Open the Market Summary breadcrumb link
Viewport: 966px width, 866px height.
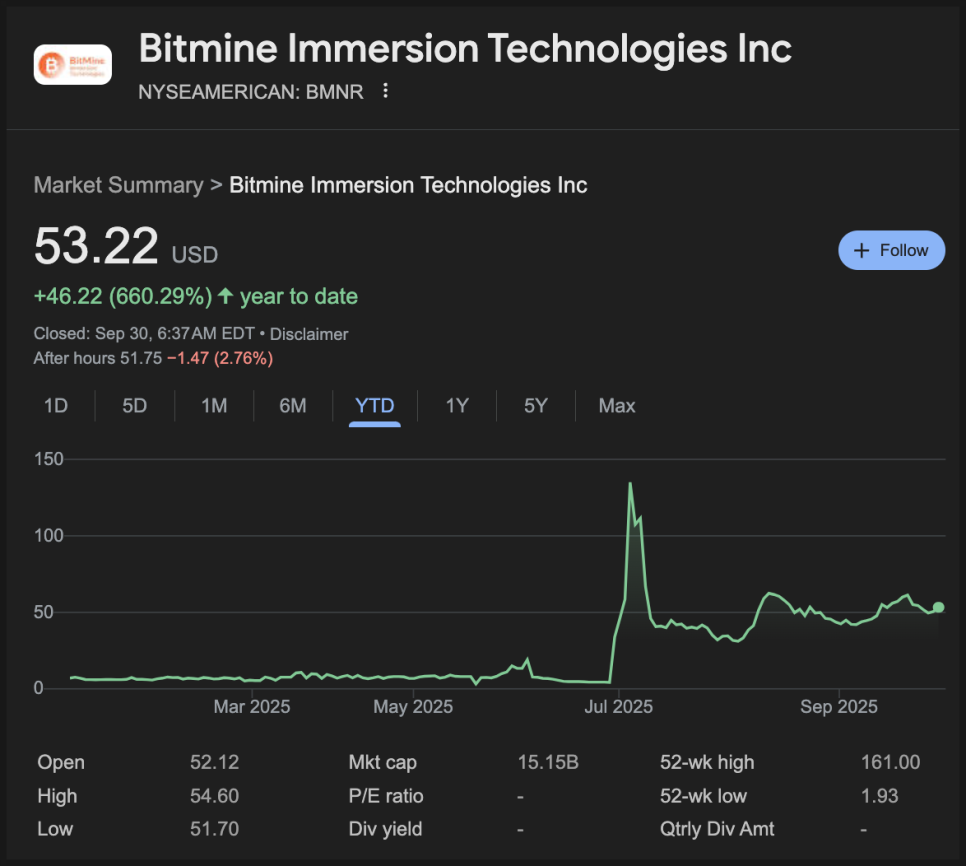point(118,185)
